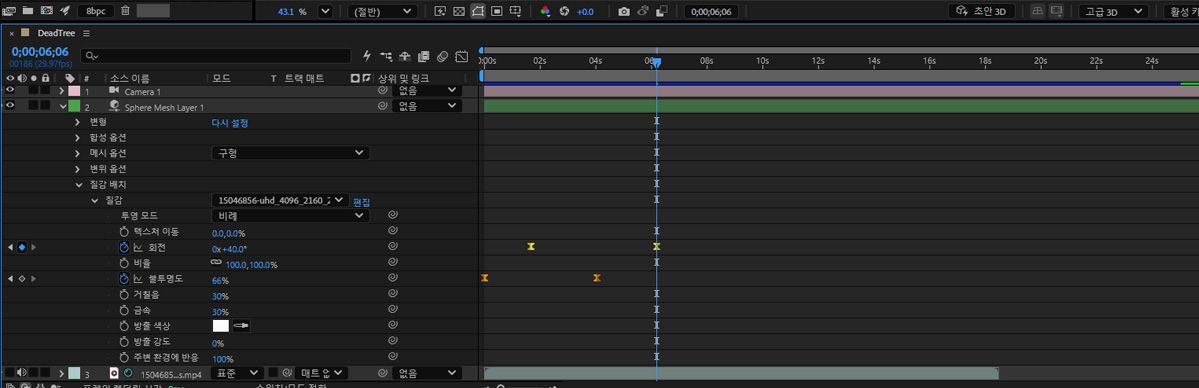Click the 다시 설정 reset link
1199x388 pixels.
[230, 122]
